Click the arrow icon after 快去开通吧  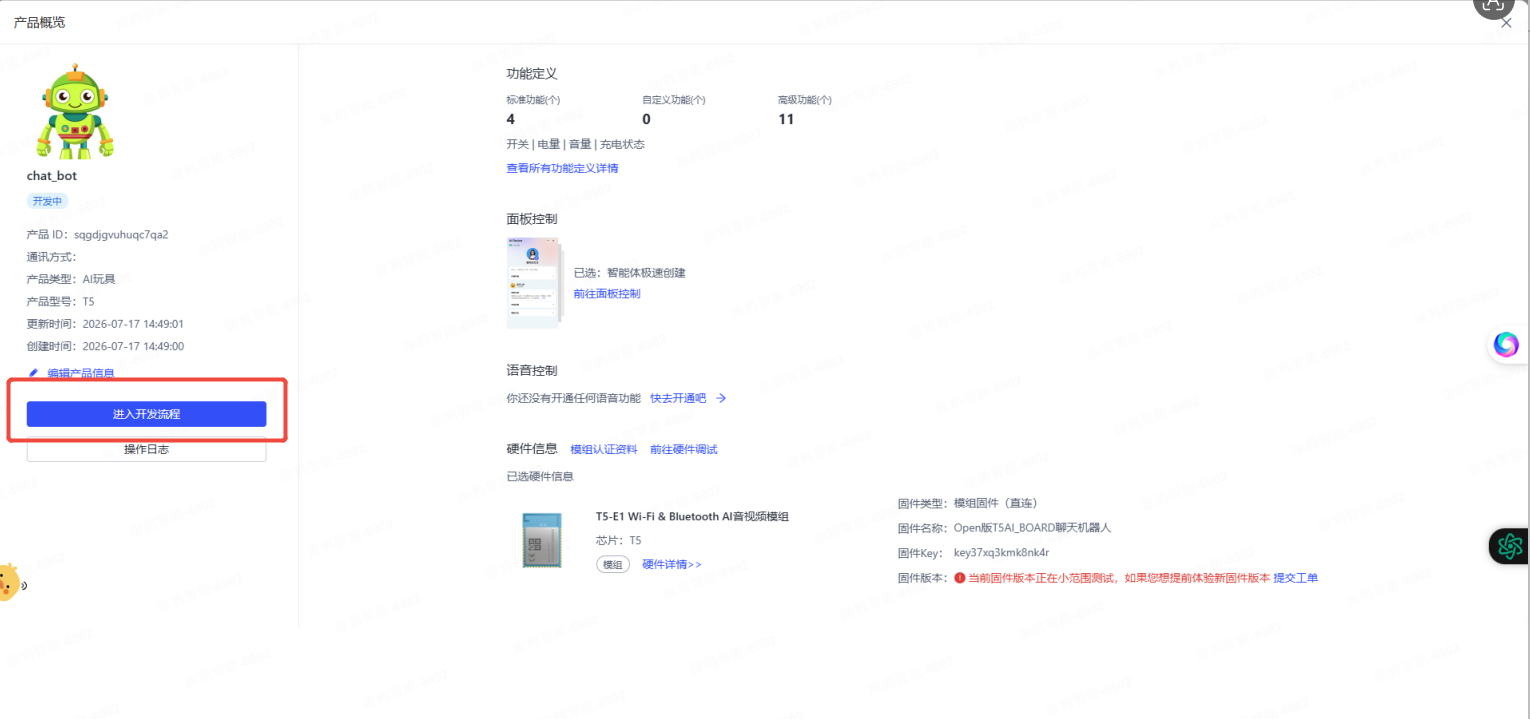pyautogui.click(x=721, y=398)
